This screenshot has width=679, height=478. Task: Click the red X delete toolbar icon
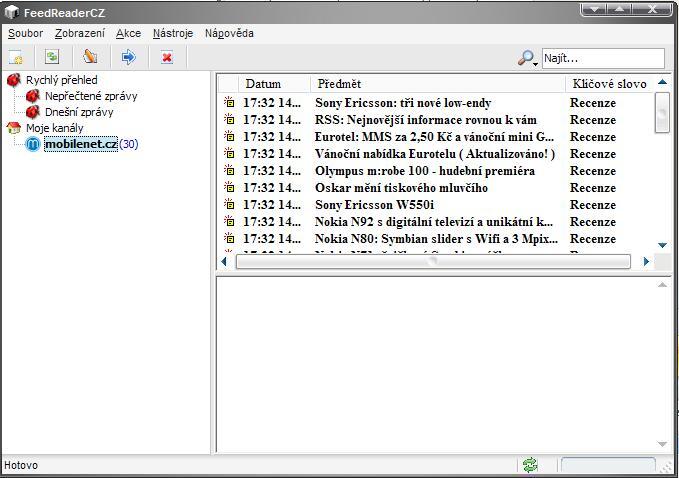coord(167,57)
